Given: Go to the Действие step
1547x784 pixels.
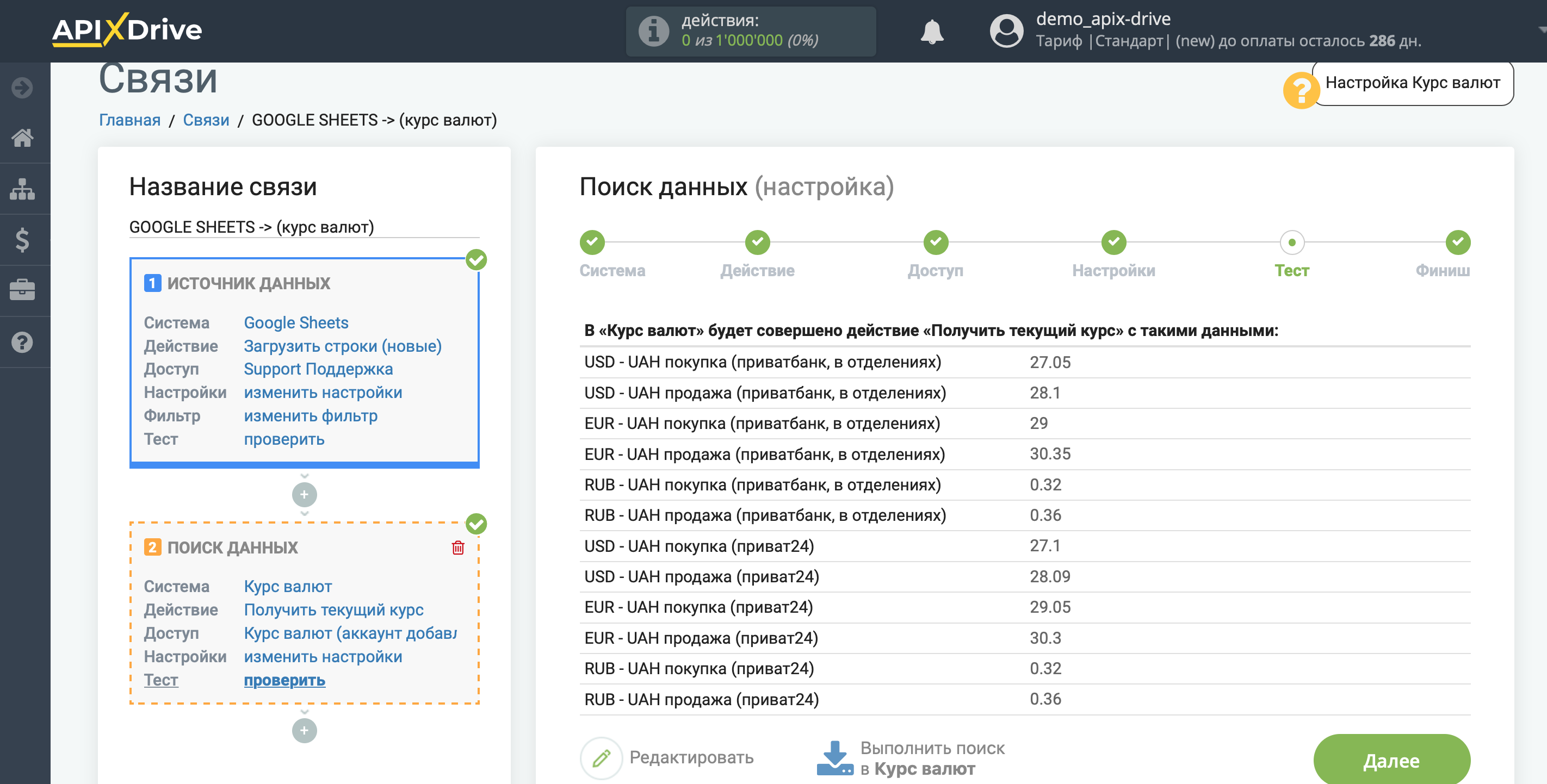Looking at the screenshot, I should (x=757, y=242).
